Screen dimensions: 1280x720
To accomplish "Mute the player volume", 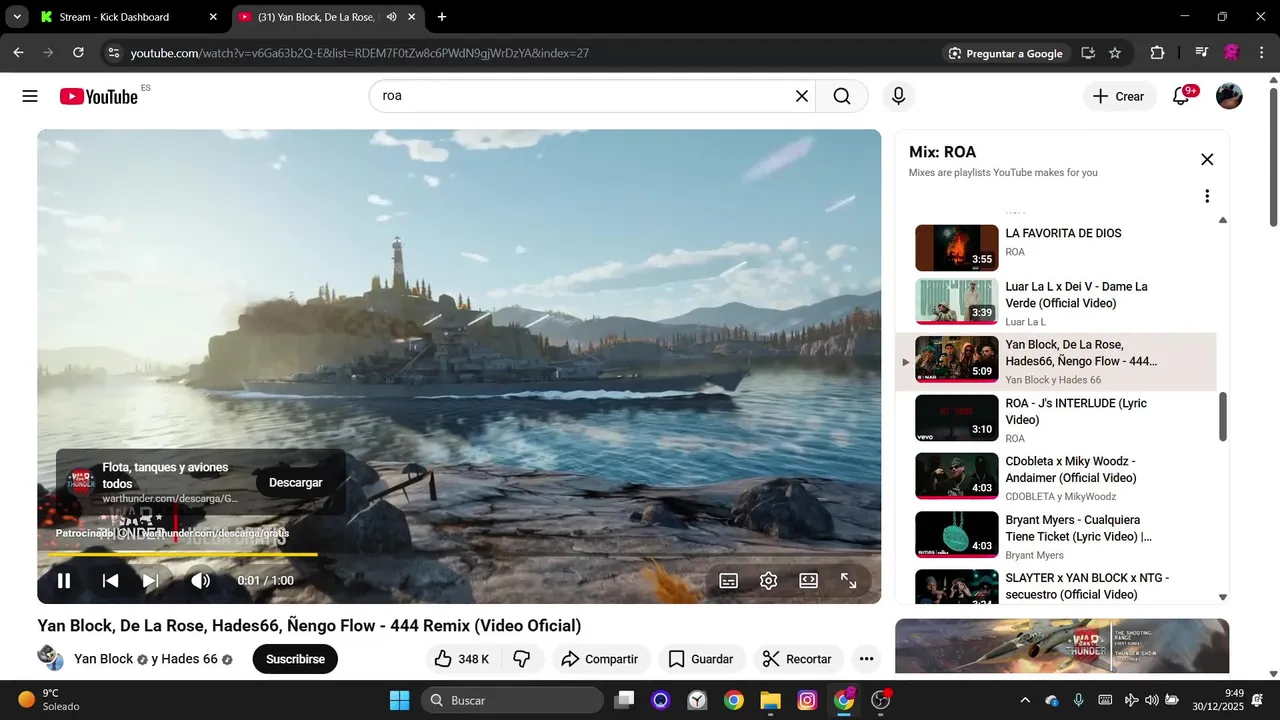I will pyautogui.click(x=200, y=580).
